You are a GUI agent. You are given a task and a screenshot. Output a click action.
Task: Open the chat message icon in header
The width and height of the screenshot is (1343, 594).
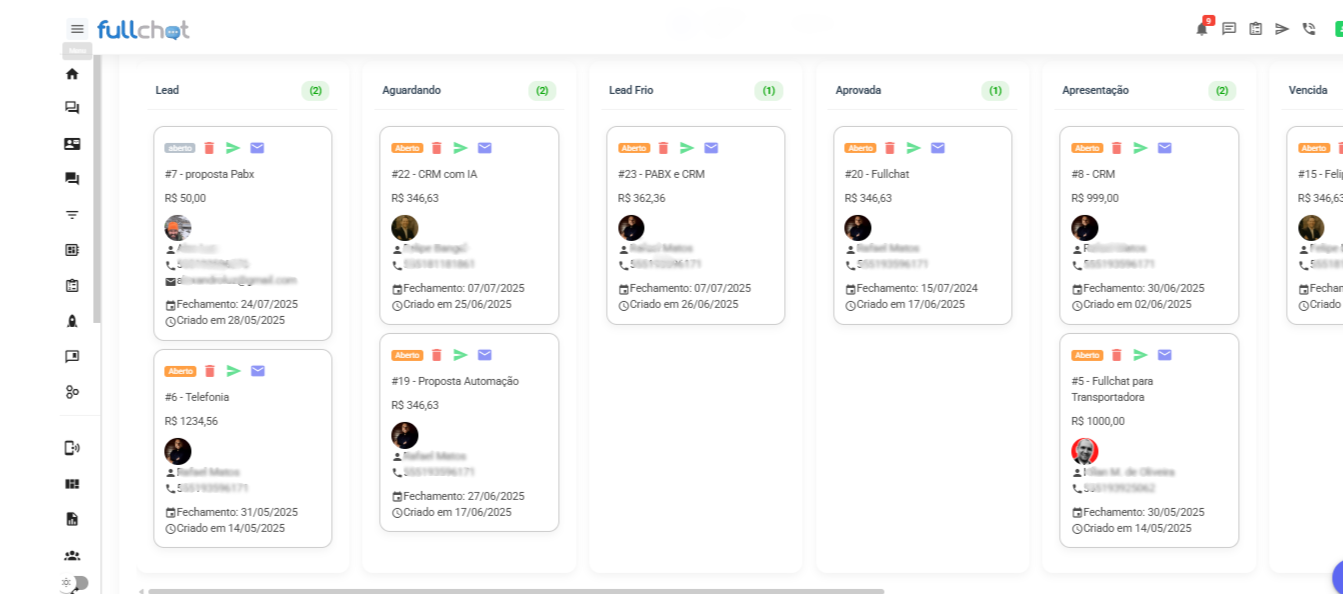(x=1229, y=29)
